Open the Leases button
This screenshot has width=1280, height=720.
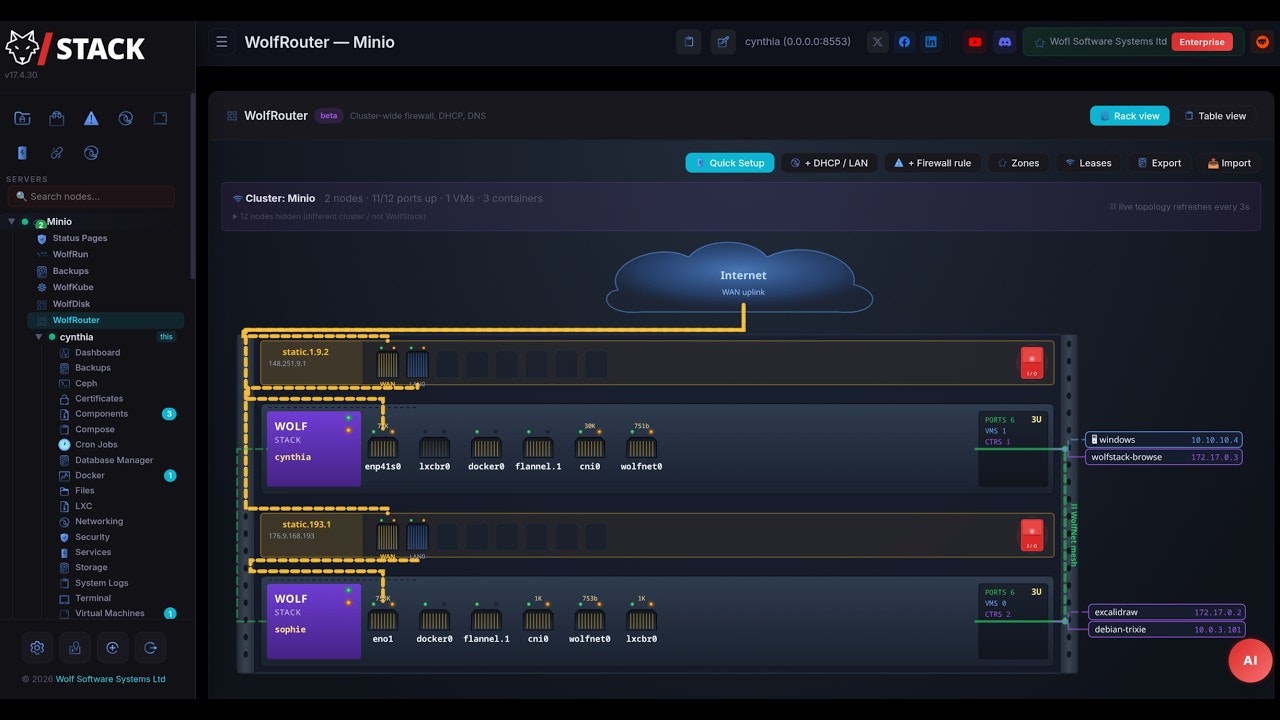coord(1088,163)
